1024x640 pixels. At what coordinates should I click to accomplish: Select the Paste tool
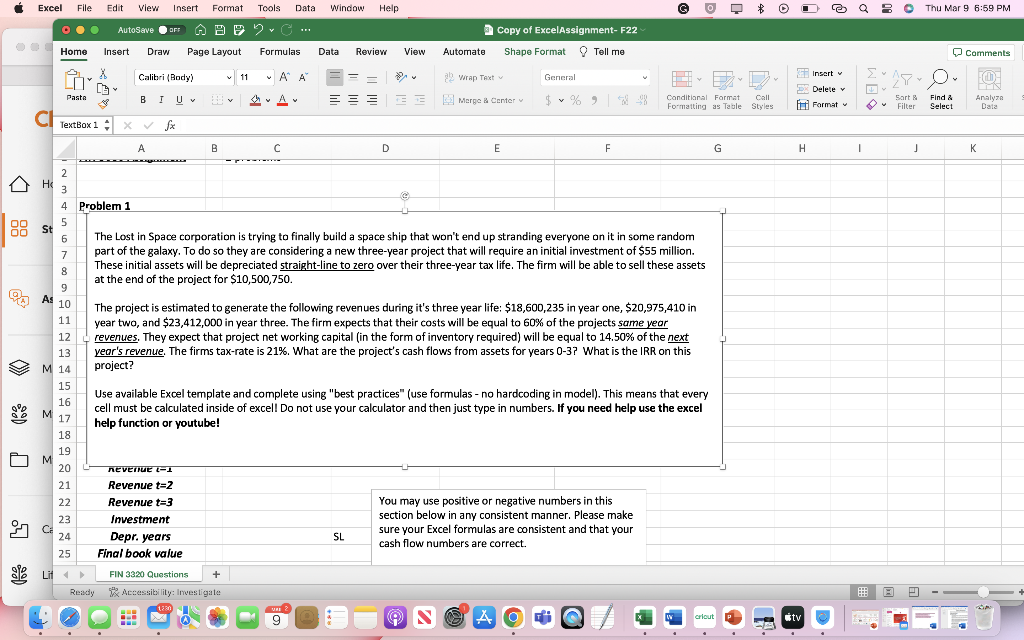pos(77,82)
